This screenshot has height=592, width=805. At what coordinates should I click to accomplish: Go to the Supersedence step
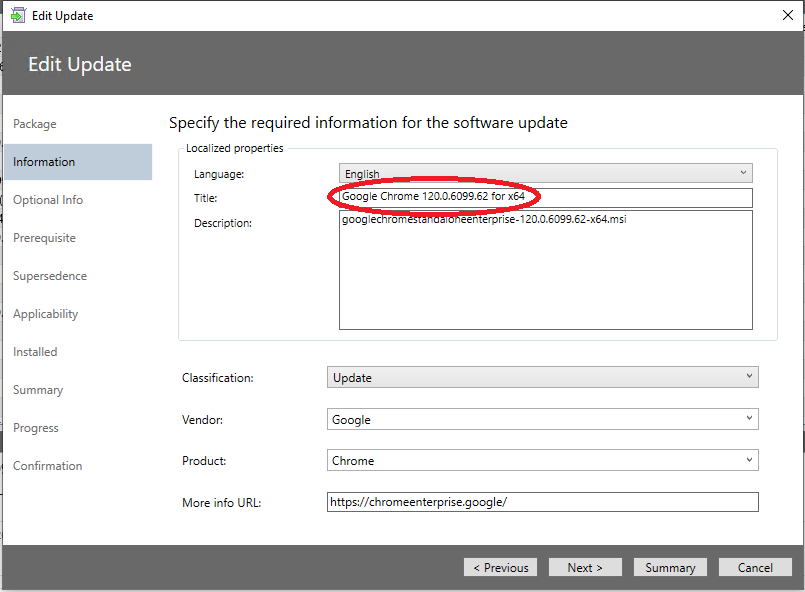pos(50,276)
